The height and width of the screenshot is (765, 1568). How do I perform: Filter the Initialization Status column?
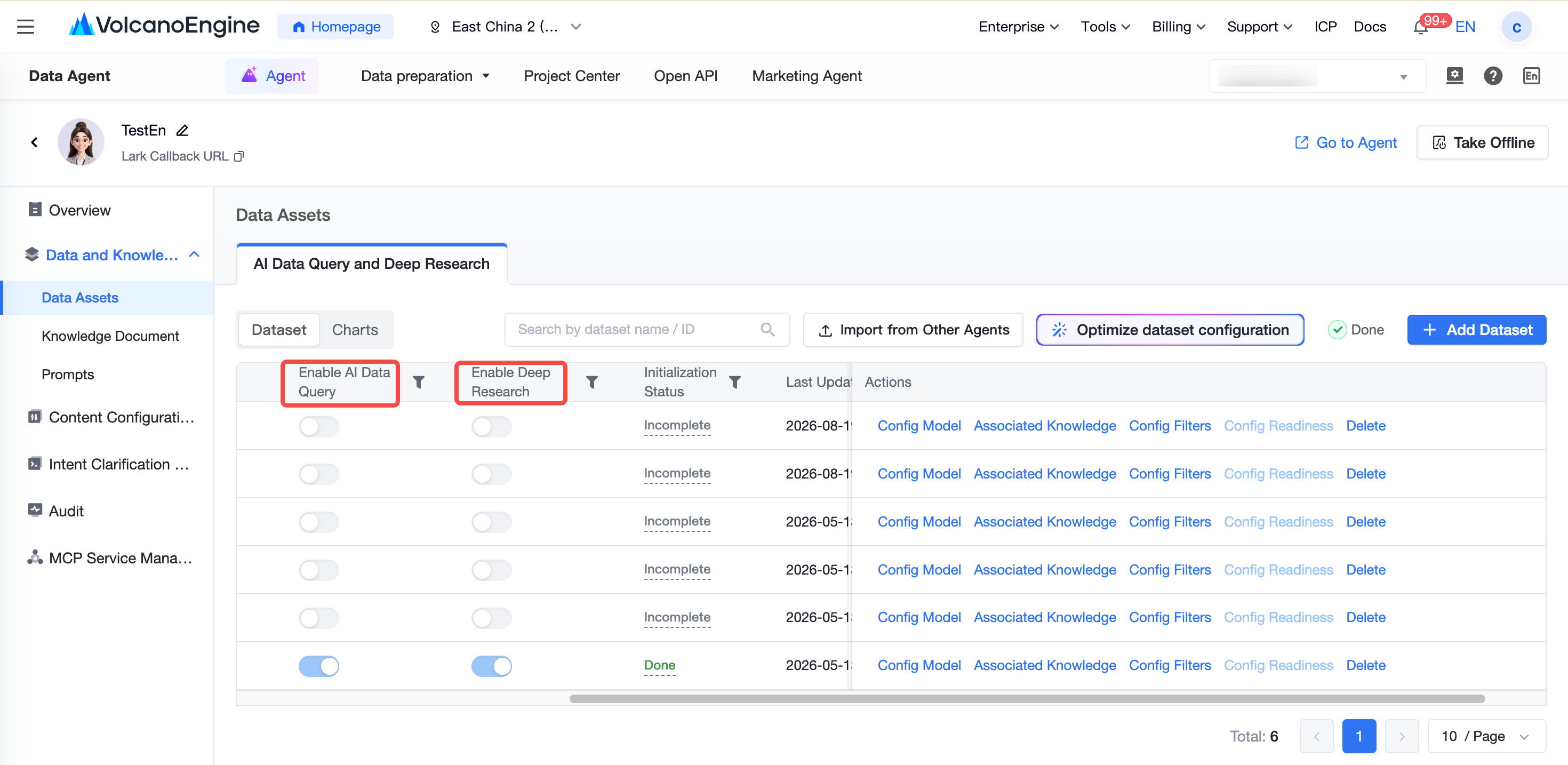click(x=735, y=382)
